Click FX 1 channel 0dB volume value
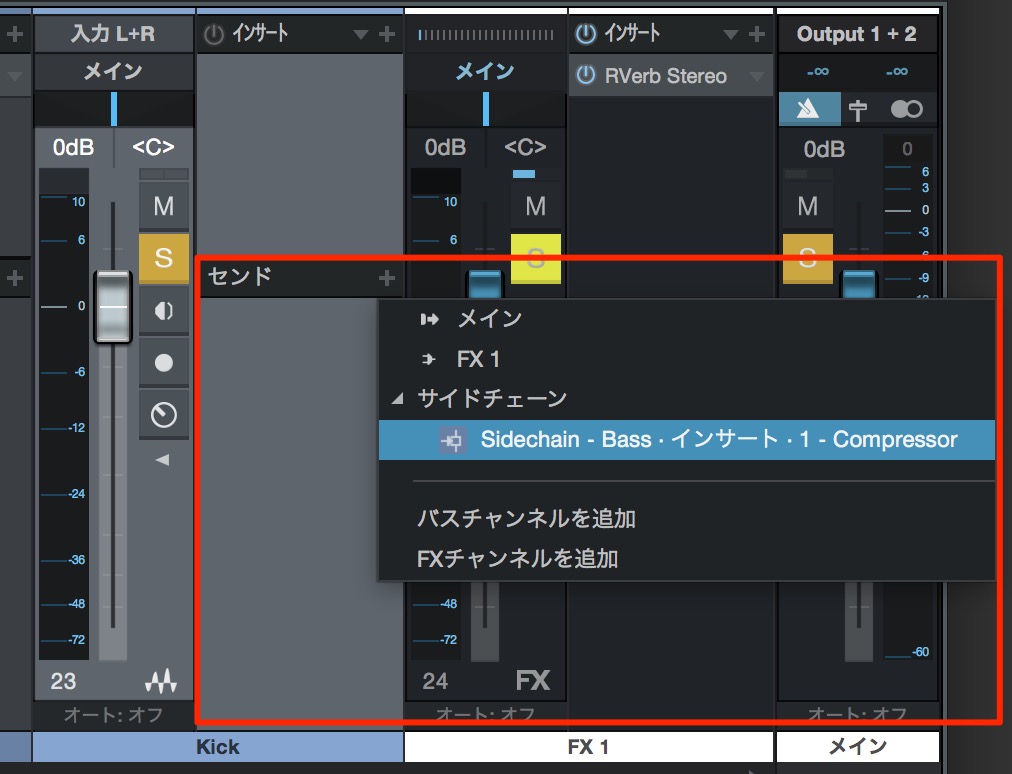This screenshot has width=1012, height=774. [x=445, y=147]
